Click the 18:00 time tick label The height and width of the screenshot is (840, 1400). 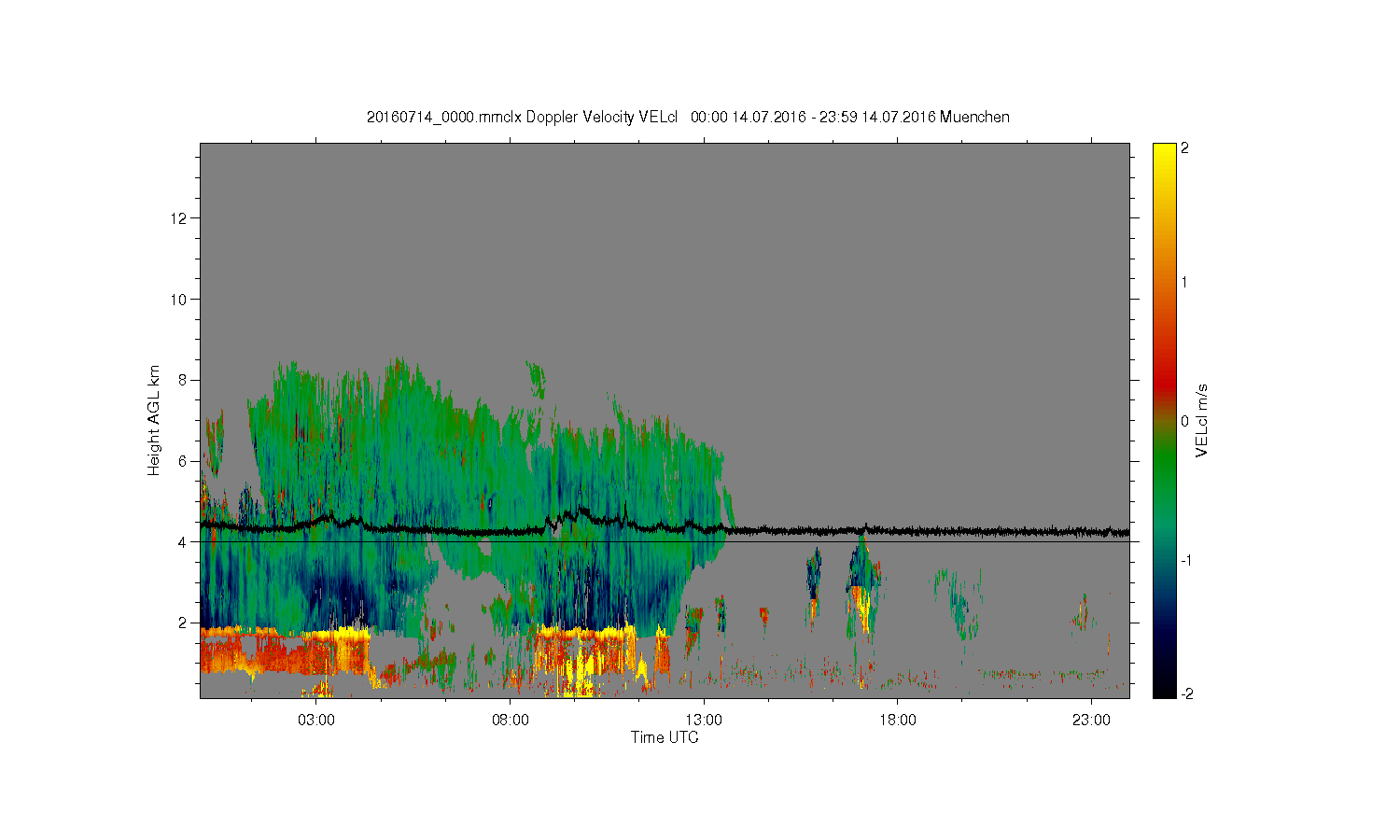[x=898, y=721]
